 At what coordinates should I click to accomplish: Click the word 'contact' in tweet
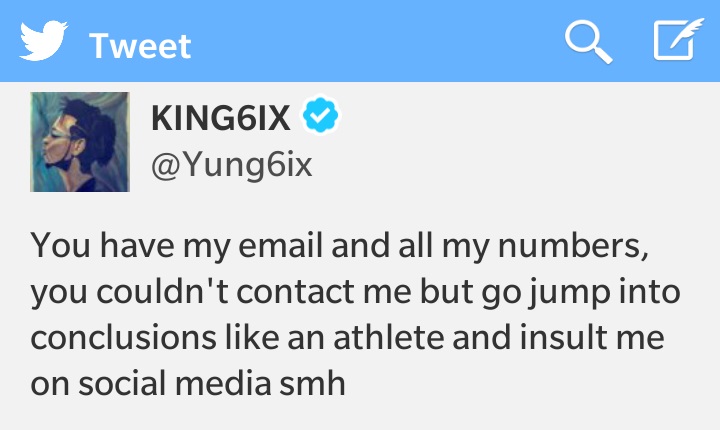click(295, 292)
